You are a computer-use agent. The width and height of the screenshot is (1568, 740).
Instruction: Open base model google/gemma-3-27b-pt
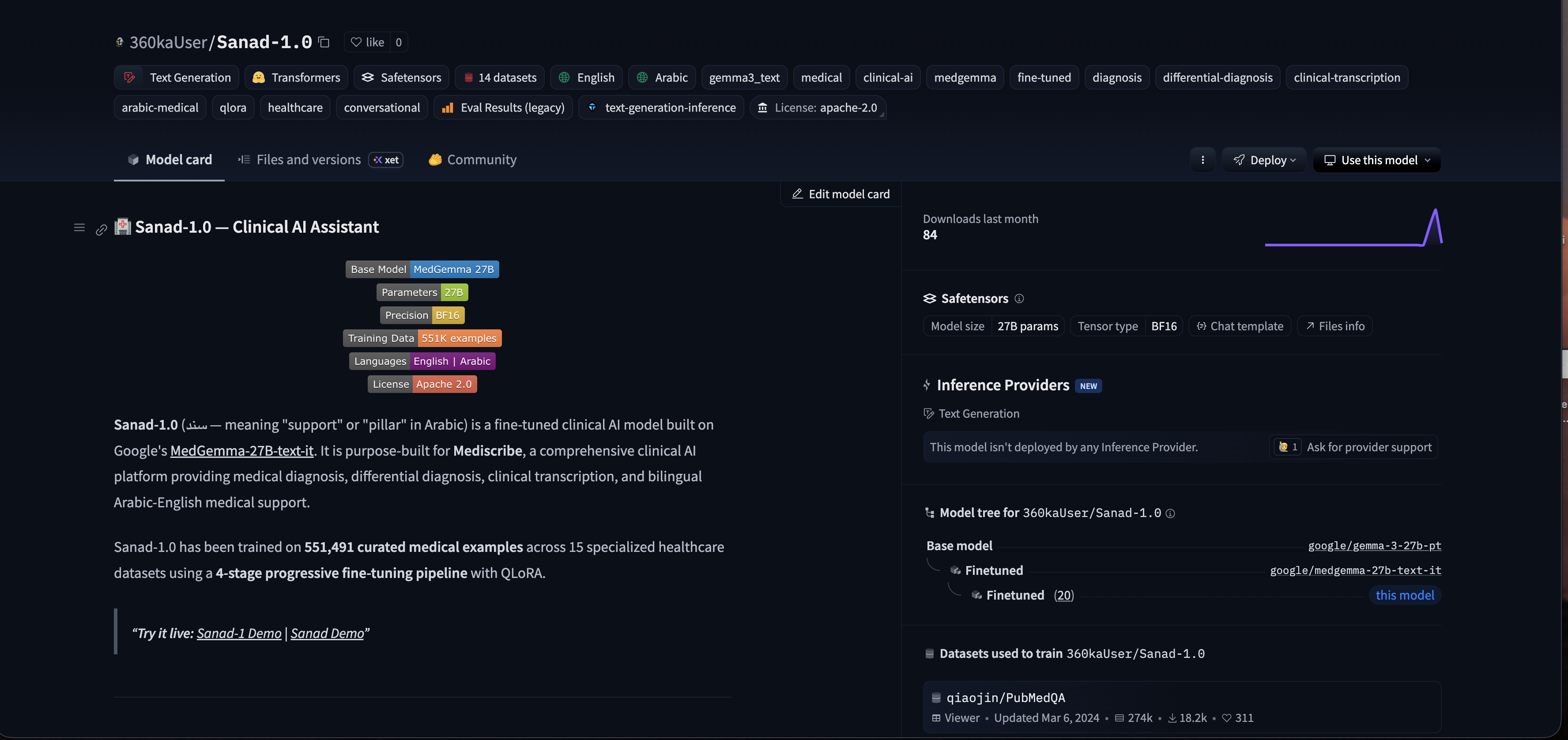click(x=1375, y=546)
